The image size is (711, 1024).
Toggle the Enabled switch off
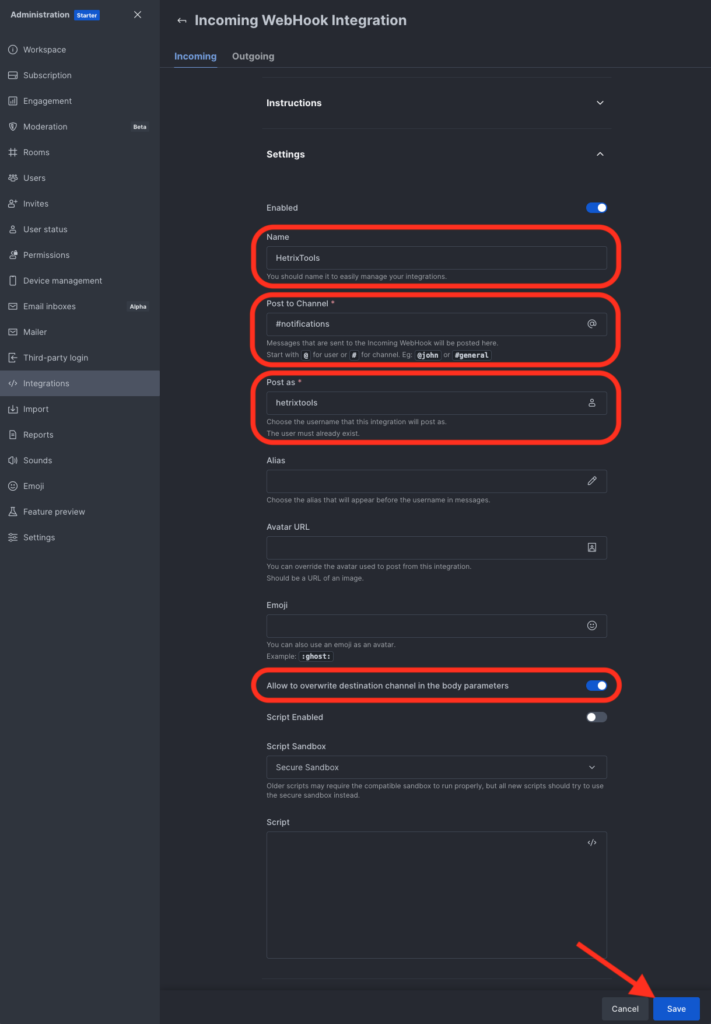tap(596, 208)
